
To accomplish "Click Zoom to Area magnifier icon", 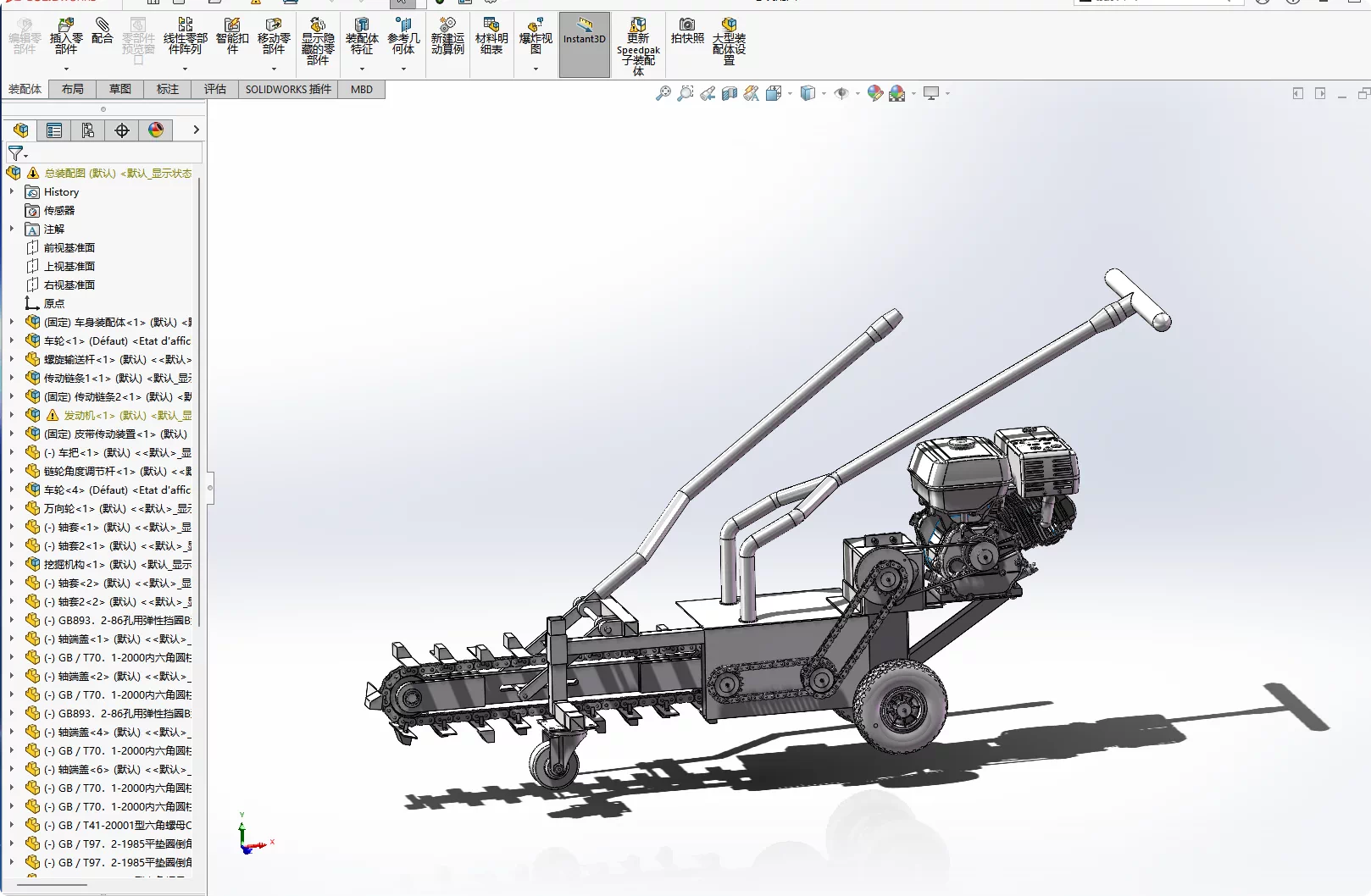I will click(x=685, y=93).
